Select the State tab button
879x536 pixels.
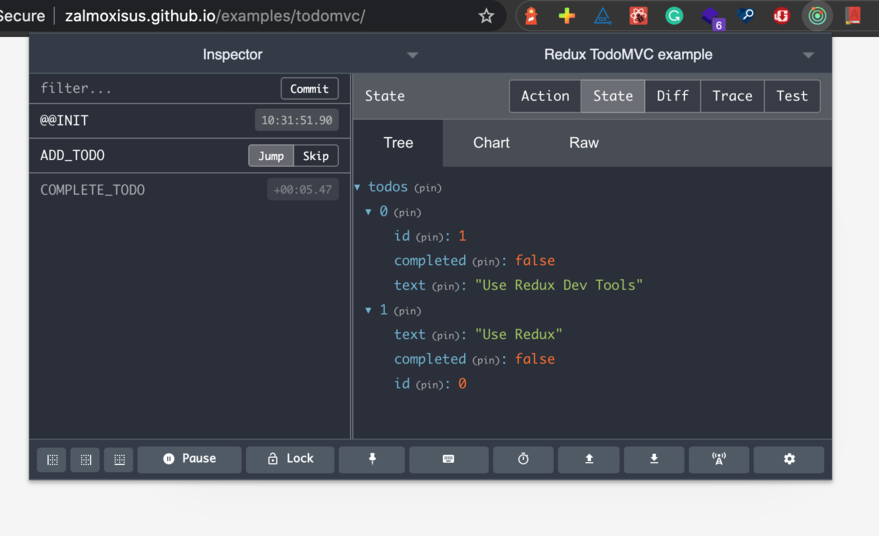(x=613, y=96)
